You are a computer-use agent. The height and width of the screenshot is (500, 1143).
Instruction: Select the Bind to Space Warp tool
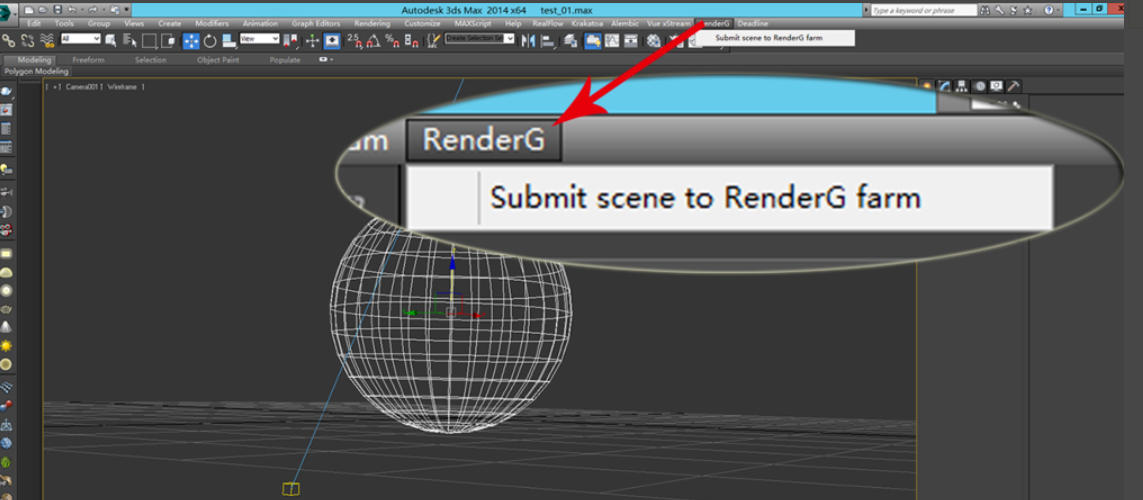coord(47,40)
